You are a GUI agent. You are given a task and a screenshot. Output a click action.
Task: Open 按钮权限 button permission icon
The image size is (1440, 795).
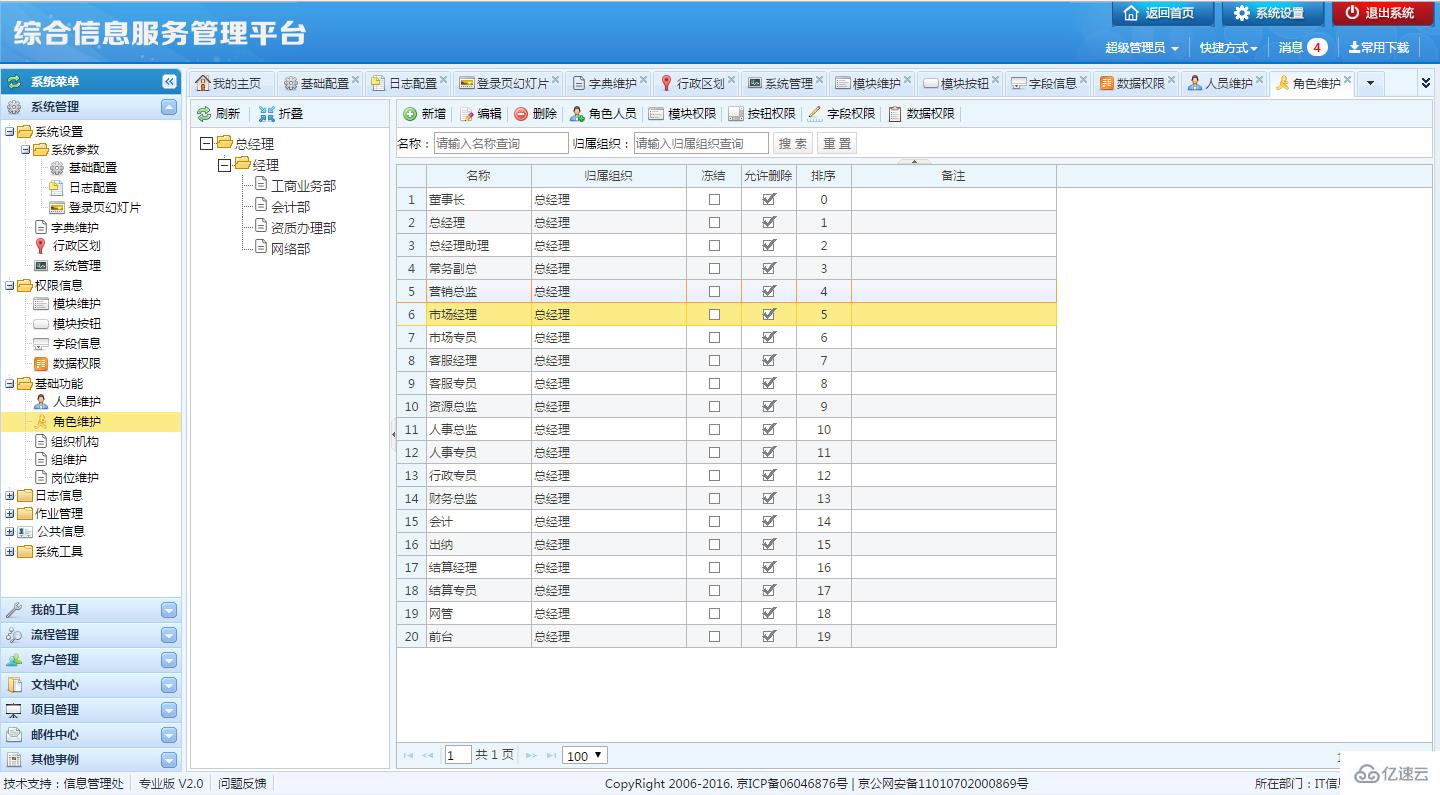736,114
